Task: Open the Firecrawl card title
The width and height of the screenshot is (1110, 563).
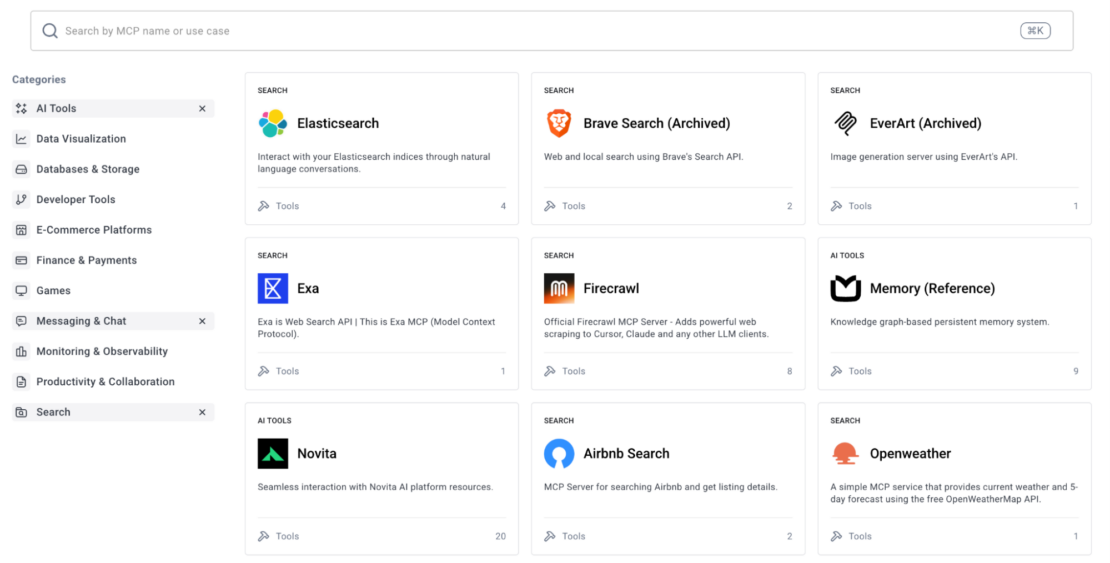Action: coord(611,288)
